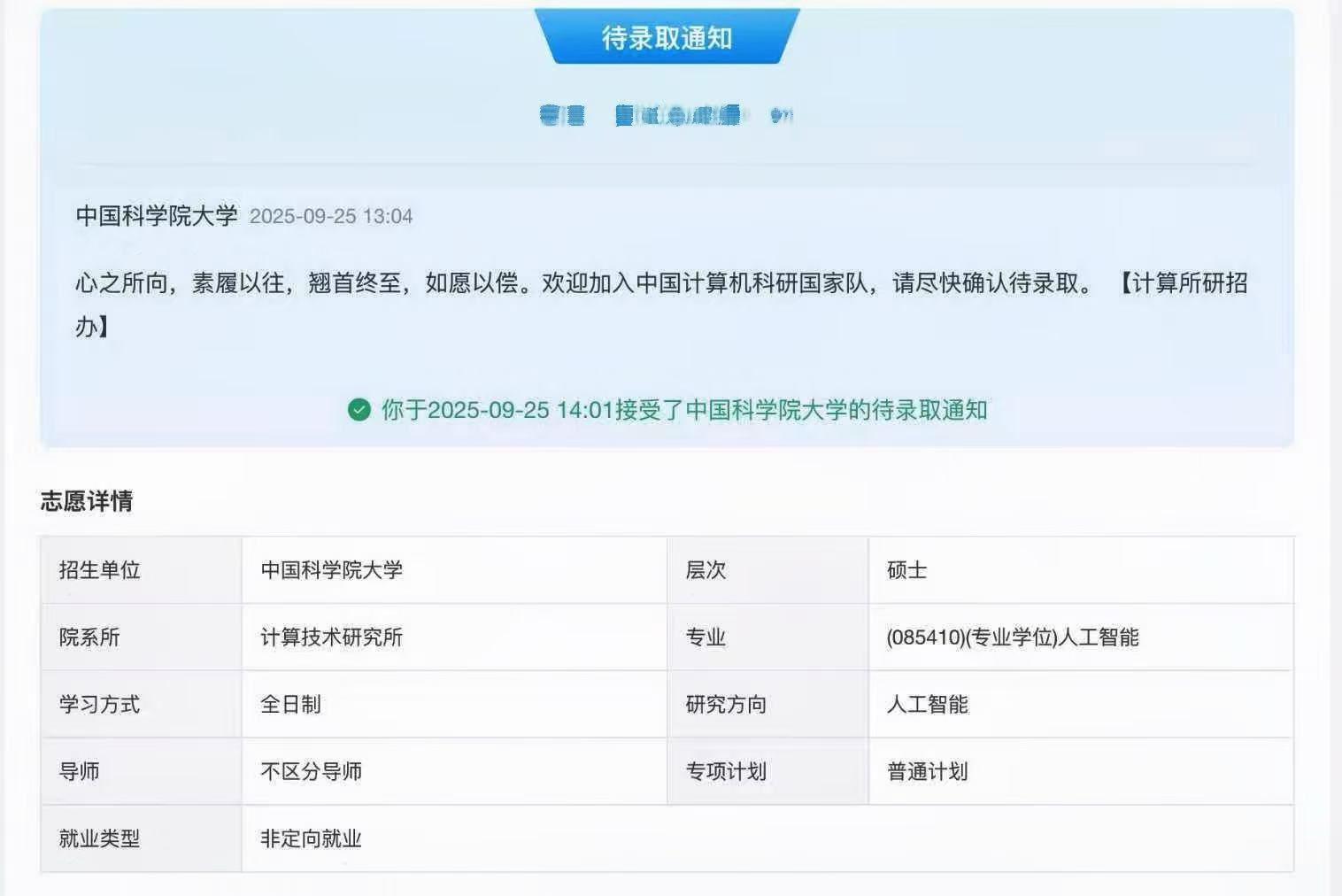Click the 院系所 label cell

141,637
